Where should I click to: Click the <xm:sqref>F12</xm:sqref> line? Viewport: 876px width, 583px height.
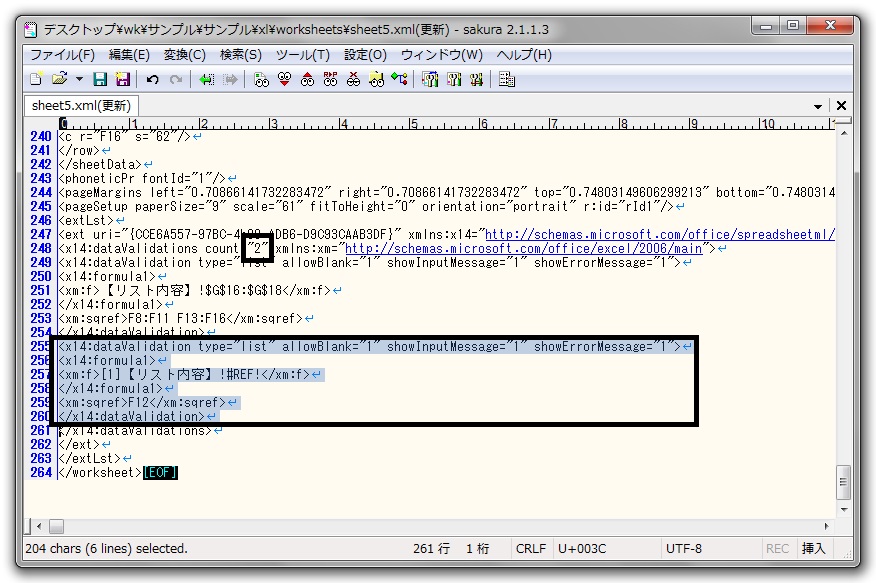(142, 403)
